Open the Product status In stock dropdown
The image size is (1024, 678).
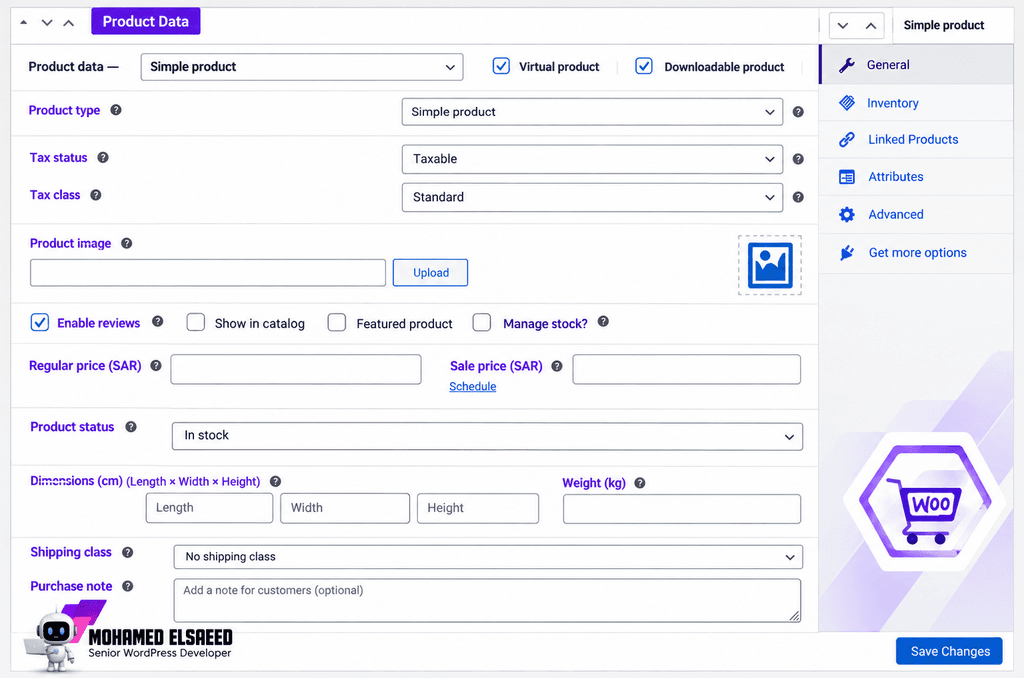pyautogui.click(x=487, y=436)
